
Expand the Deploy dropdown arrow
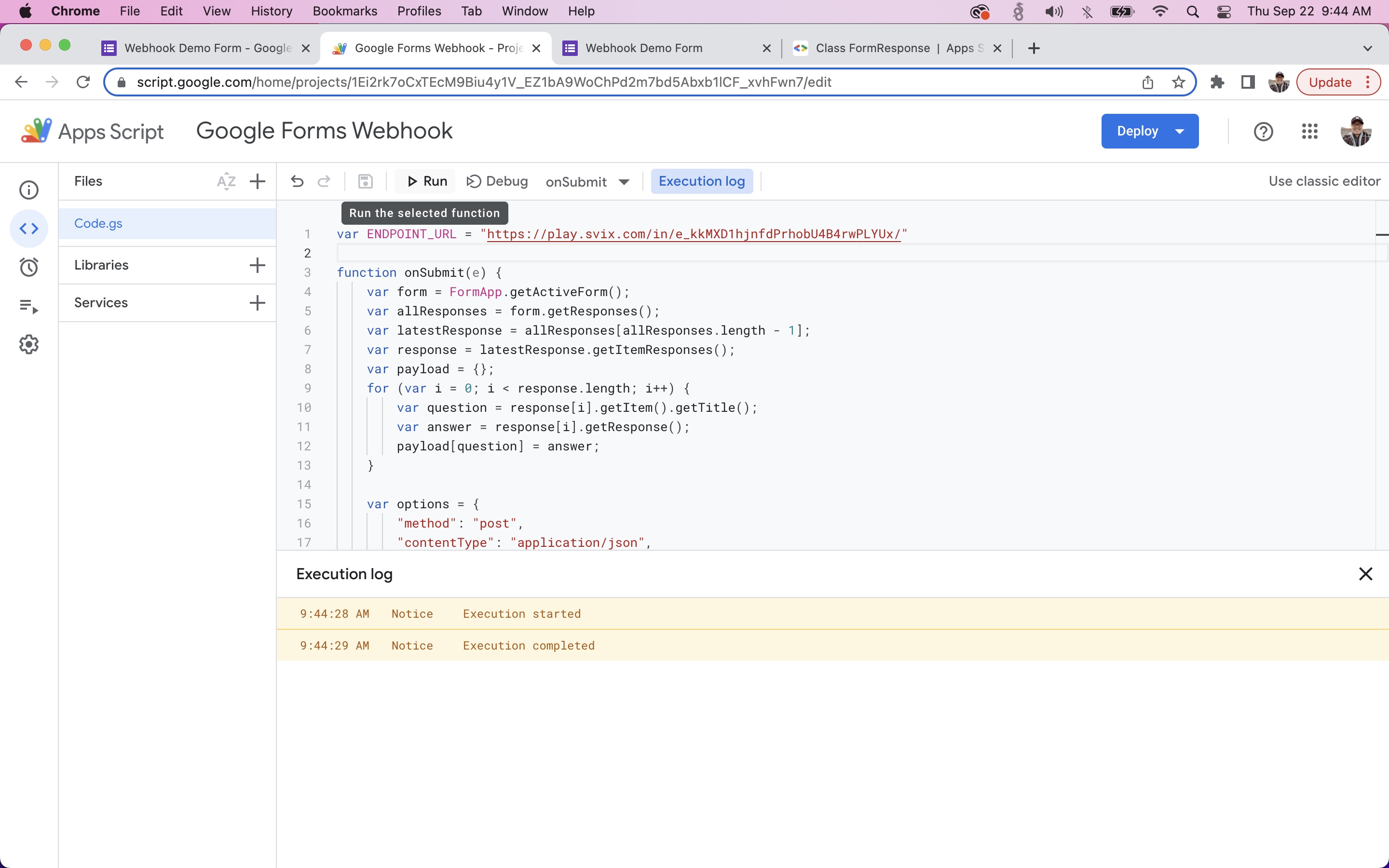pyautogui.click(x=1180, y=132)
